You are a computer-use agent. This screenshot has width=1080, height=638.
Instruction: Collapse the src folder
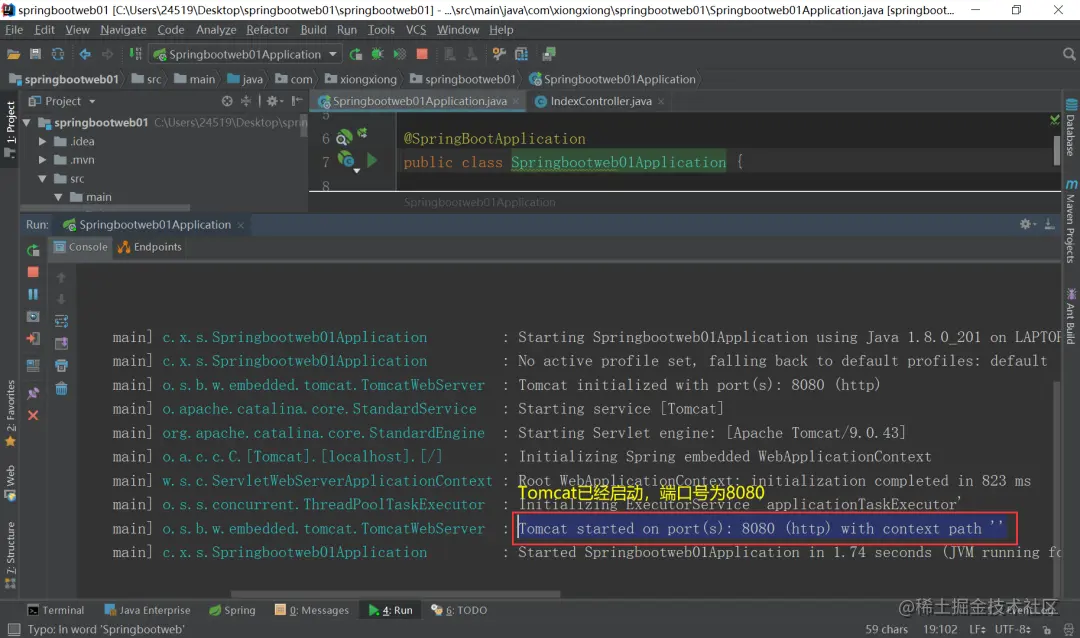pyautogui.click(x=43, y=178)
